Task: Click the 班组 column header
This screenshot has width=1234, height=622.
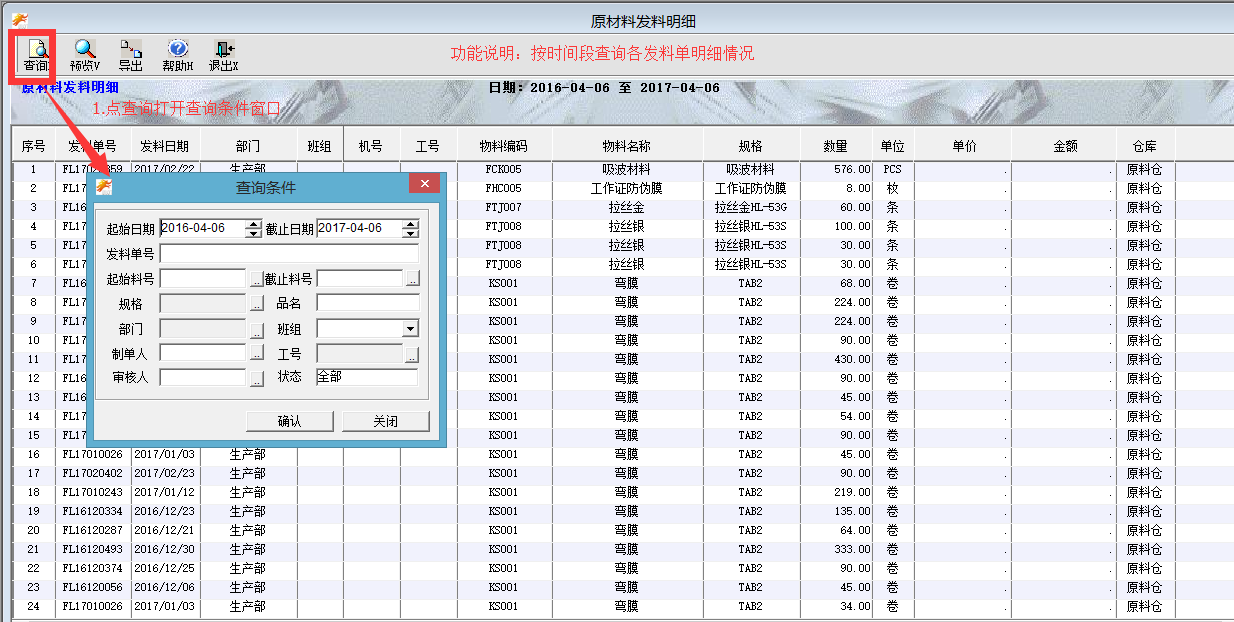Action: coord(320,146)
